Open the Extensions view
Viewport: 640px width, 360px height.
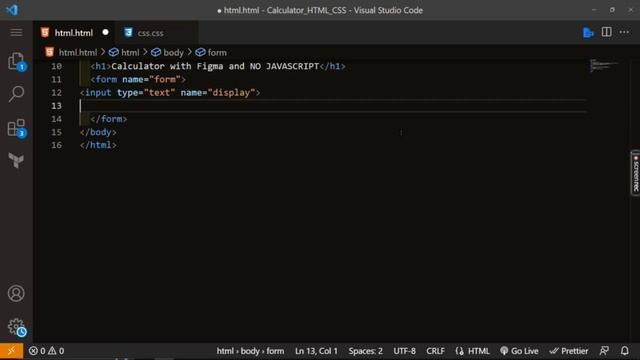(16, 128)
